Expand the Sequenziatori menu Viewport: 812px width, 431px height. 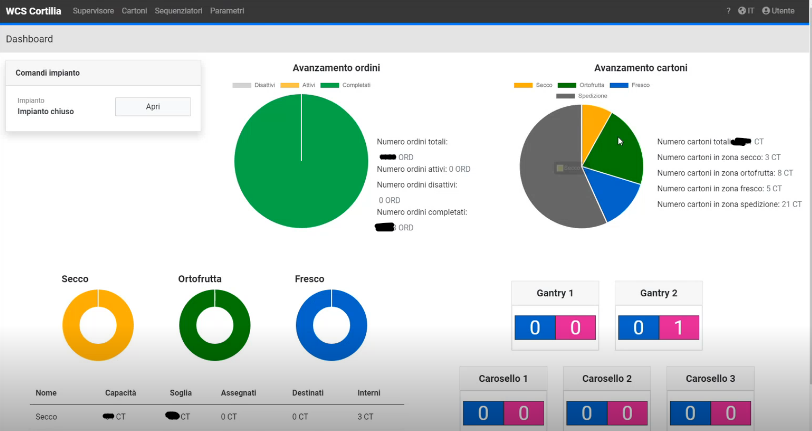coord(178,10)
